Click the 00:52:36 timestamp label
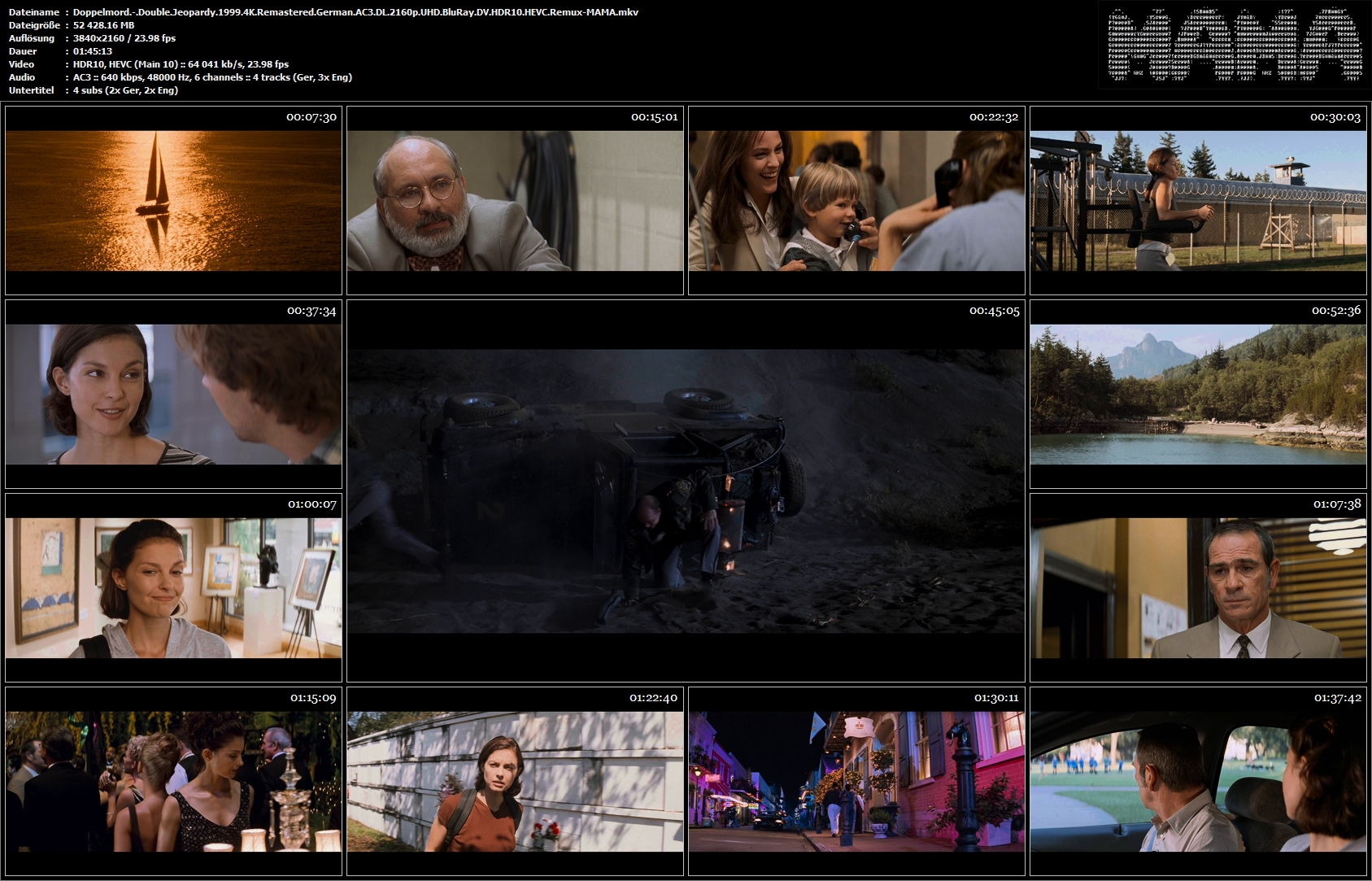Image resolution: width=1372 pixels, height=881 pixels. (1336, 311)
